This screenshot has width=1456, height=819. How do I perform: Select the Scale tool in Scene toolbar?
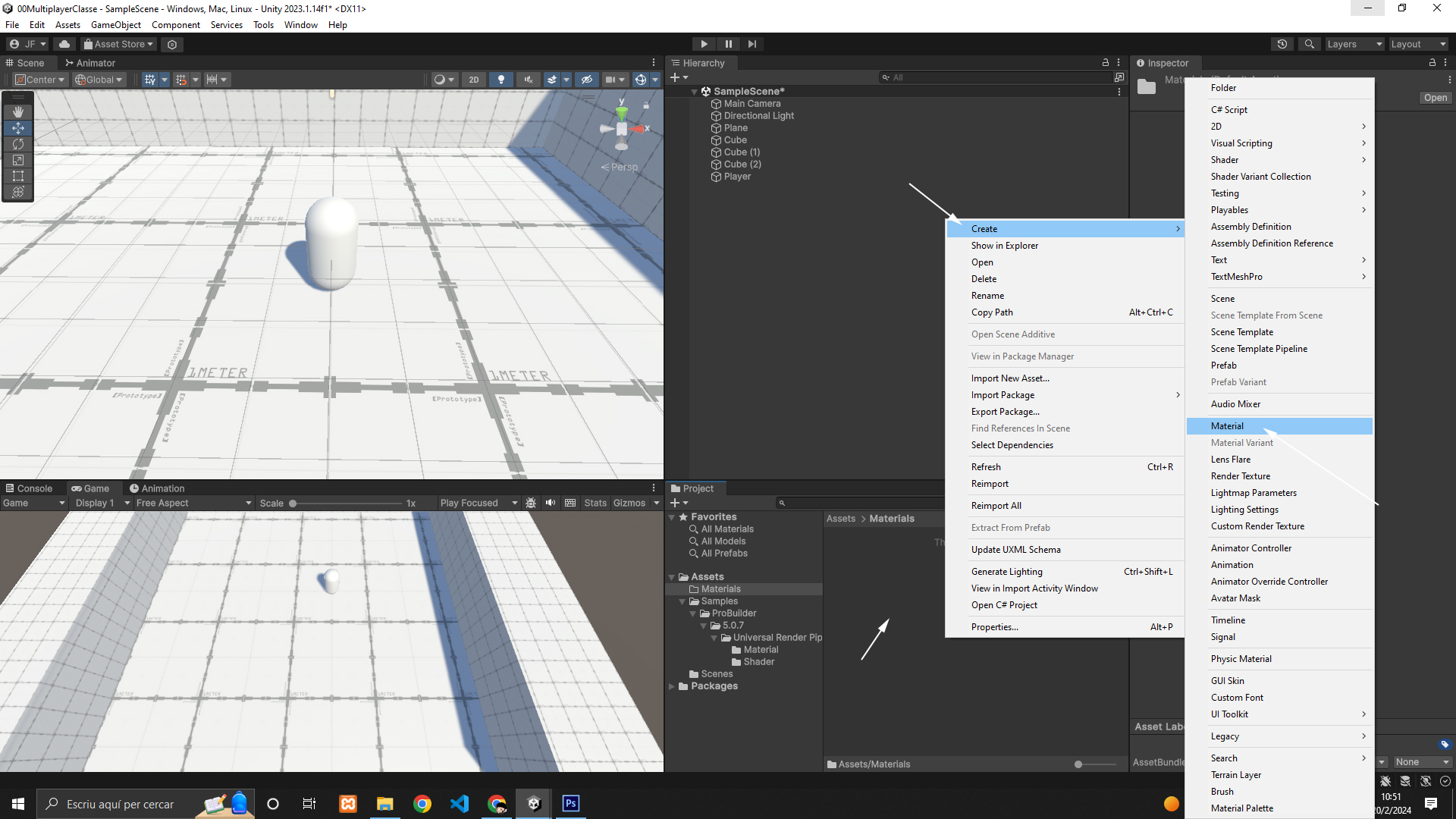[18, 160]
